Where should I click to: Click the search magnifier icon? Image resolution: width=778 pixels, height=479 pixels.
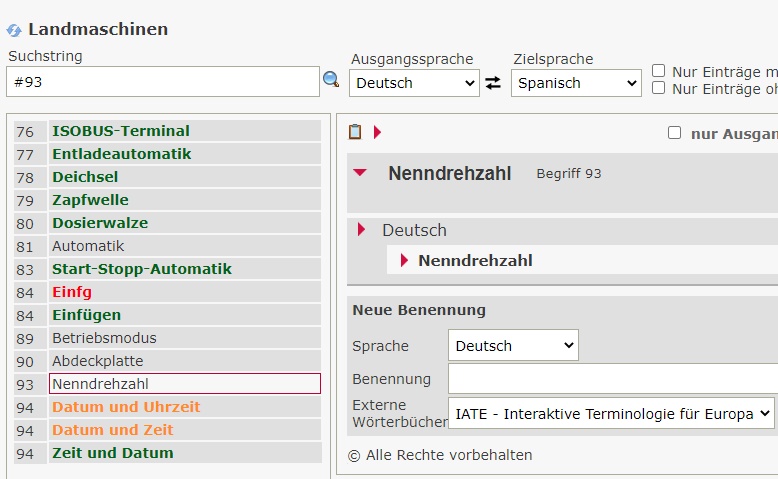tap(331, 80)
